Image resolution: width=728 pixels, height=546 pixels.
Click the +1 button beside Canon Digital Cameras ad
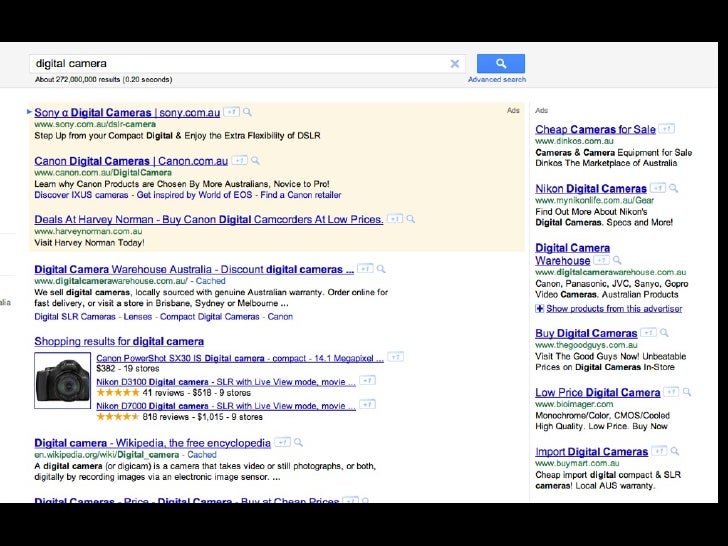(239, 161)
